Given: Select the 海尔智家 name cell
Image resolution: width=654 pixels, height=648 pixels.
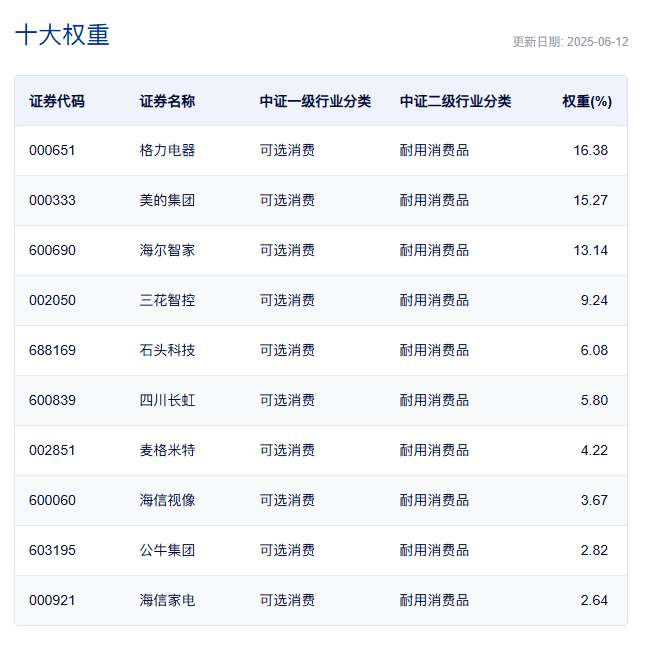Looking at the screenshot, I should 167,250.
